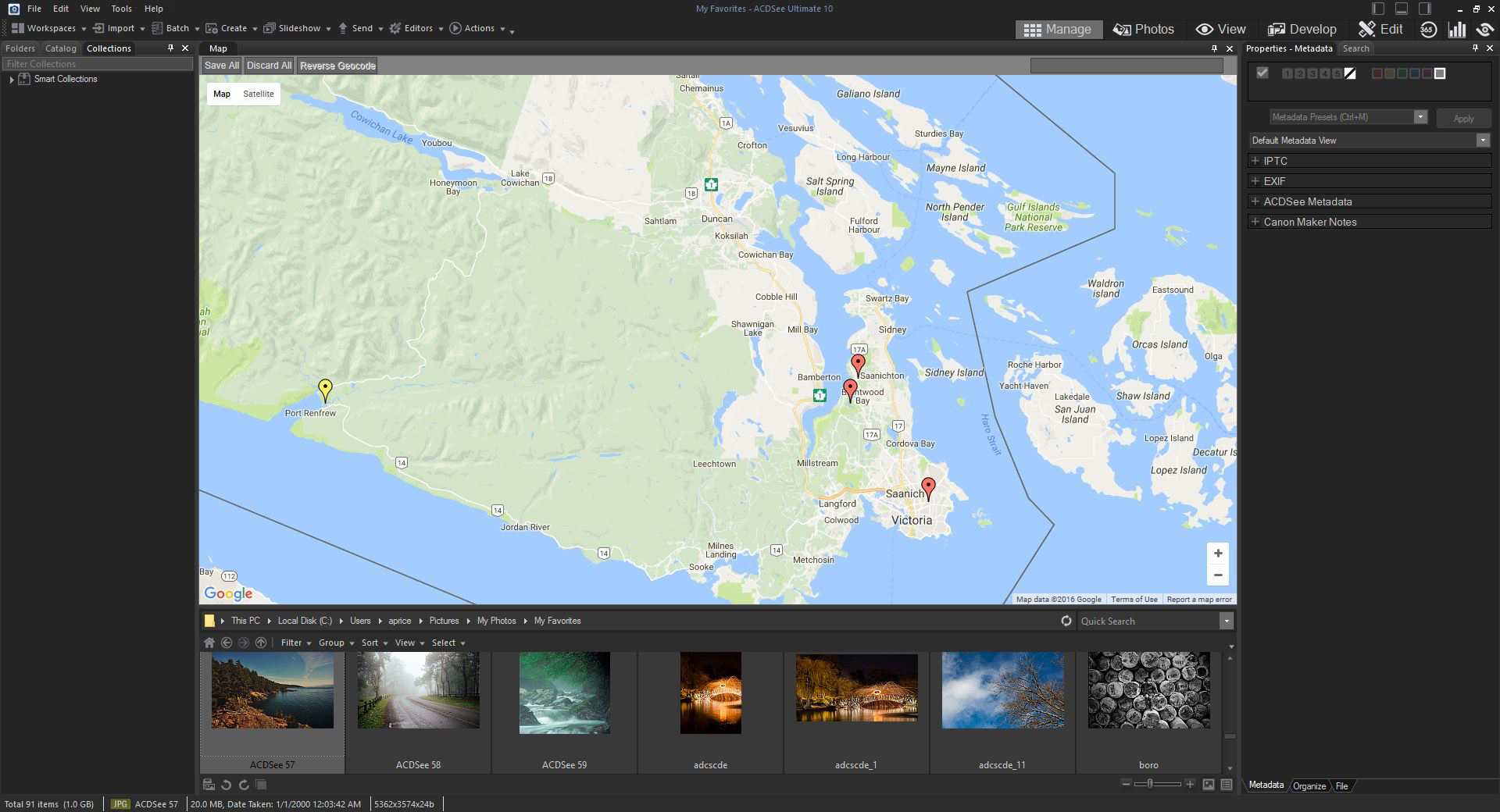Toggle the tagged checkbox in Properties
Screen dimensions: 1500x812
1262,73
